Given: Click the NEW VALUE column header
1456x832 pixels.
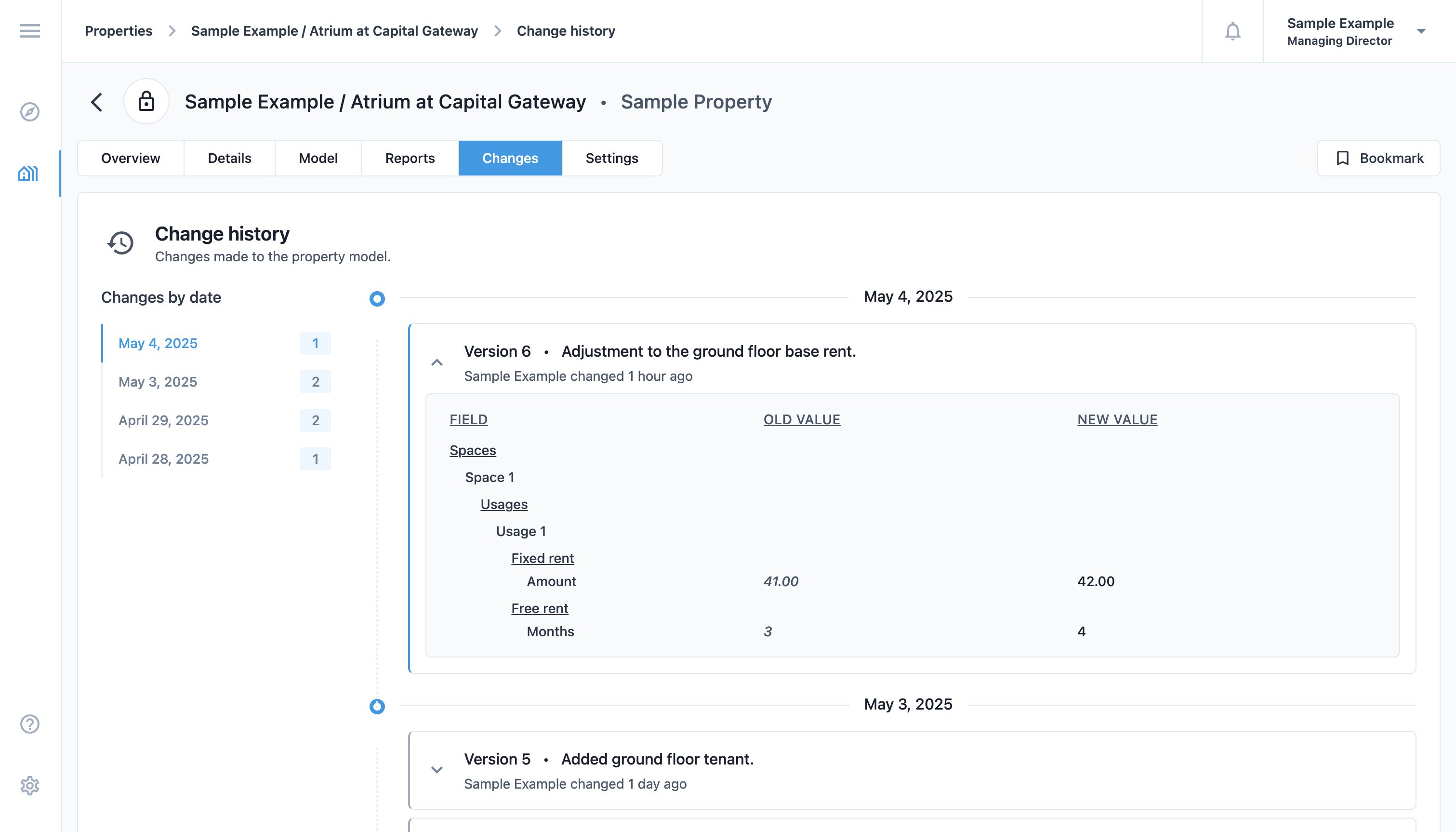Looking at the screenshot, I should 1117,419.
